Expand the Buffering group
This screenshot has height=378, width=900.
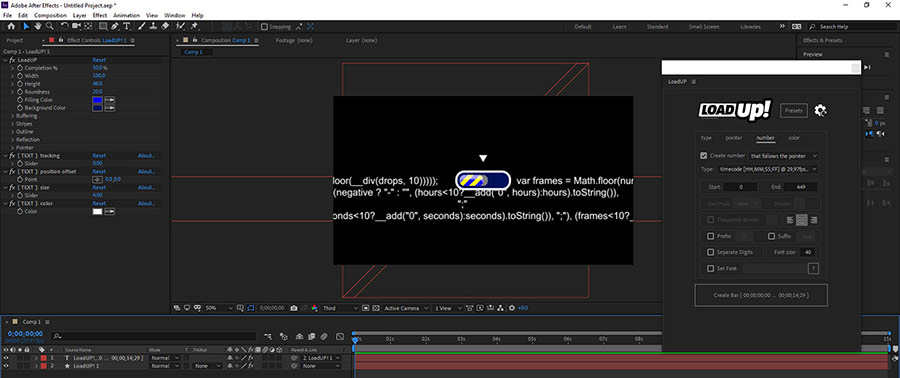(13, 116)
